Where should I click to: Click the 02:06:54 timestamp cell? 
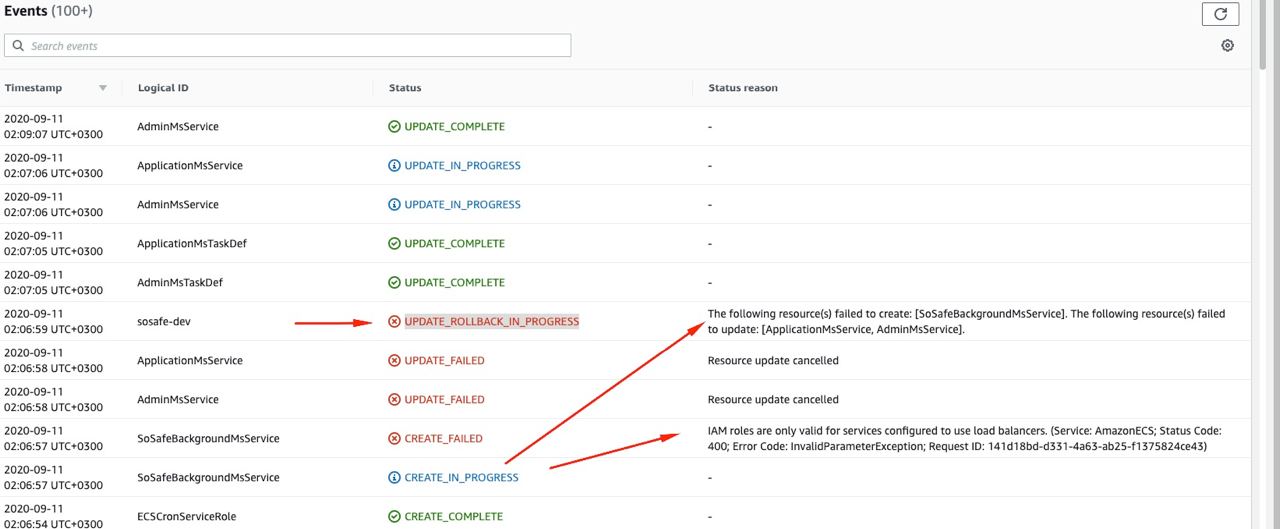pyautogui.click(x=54, y=517)
